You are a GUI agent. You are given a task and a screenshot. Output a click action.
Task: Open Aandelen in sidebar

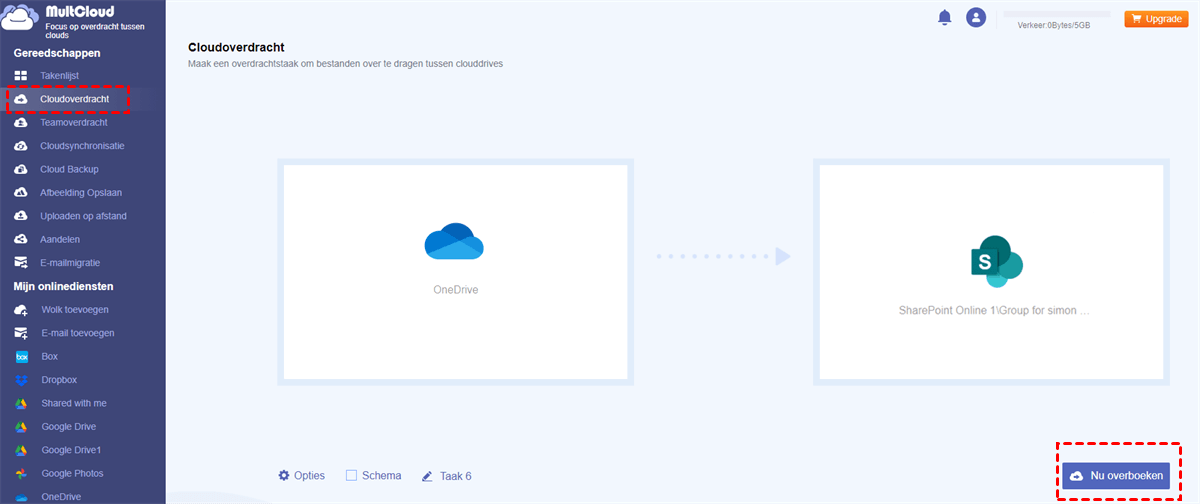(60, 239)
